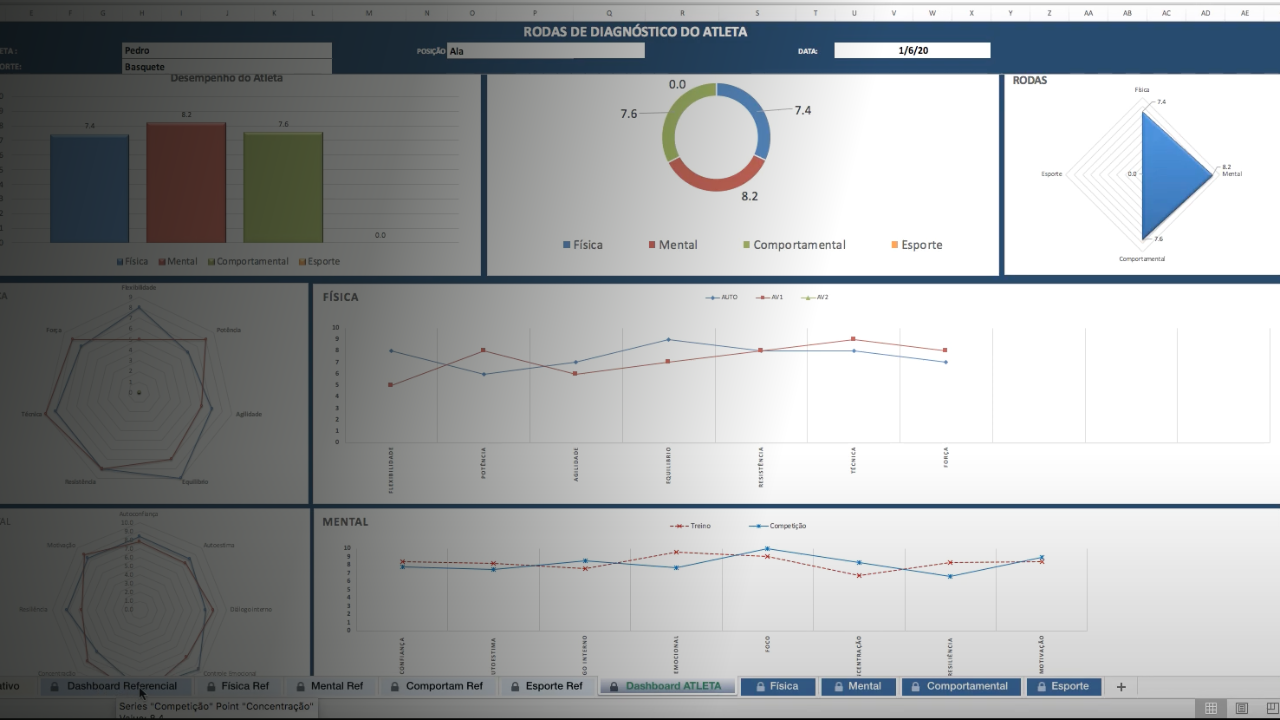Open the blue Mental sheet tab
Viewport: 1280px width, 720px height.
pyautogui.click(x=864, y=686)
